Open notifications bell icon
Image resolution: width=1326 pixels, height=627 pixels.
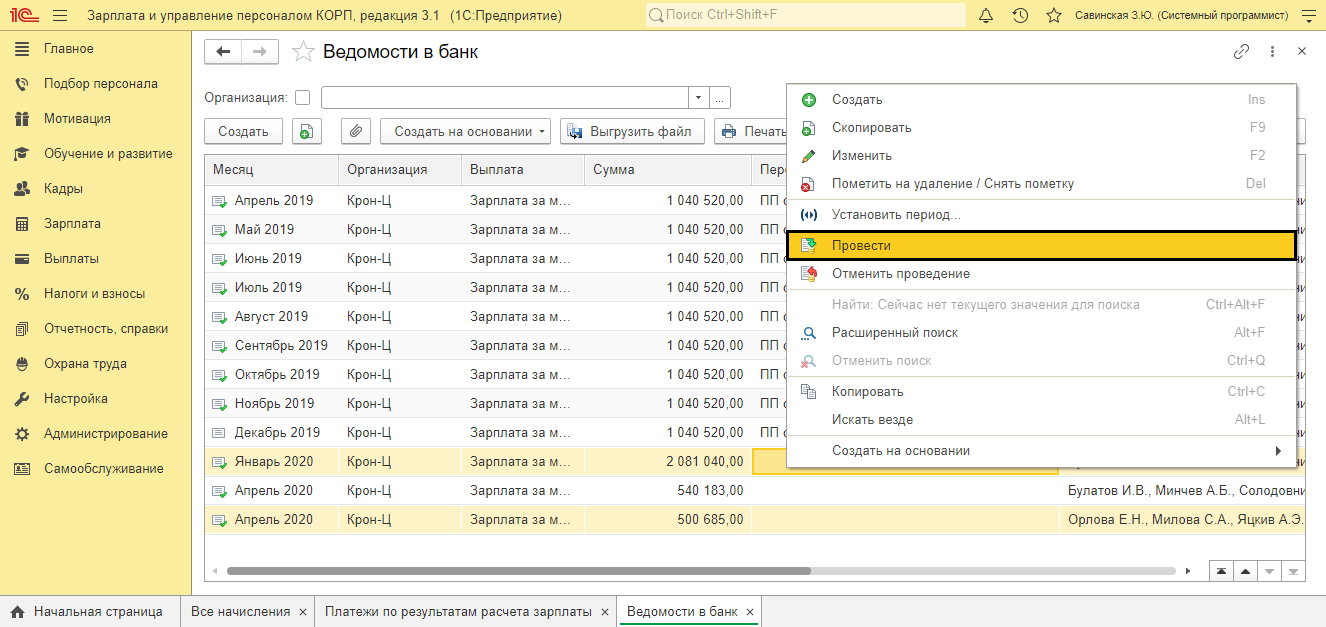986,16
